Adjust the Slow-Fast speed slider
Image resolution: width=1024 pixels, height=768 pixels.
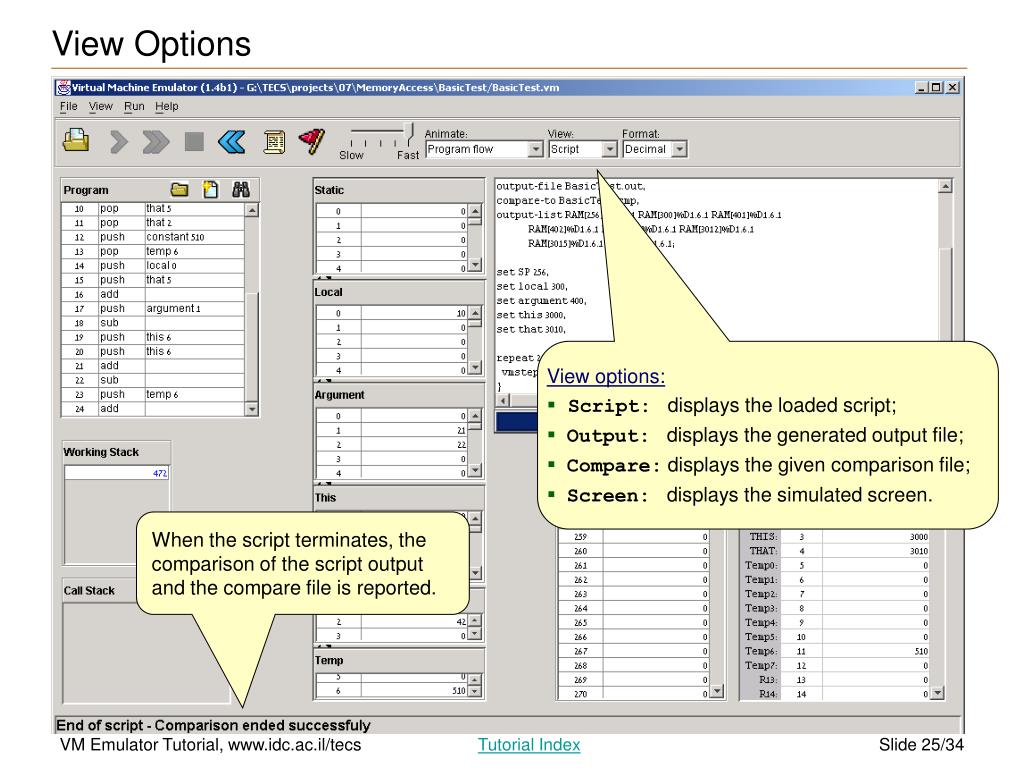tap(409, 134)
